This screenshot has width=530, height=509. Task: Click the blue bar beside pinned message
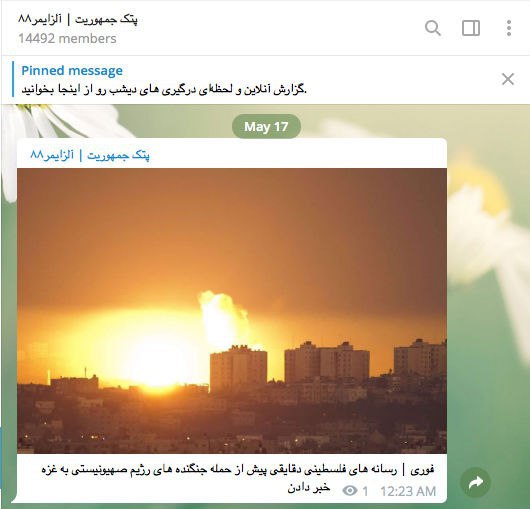13,79
